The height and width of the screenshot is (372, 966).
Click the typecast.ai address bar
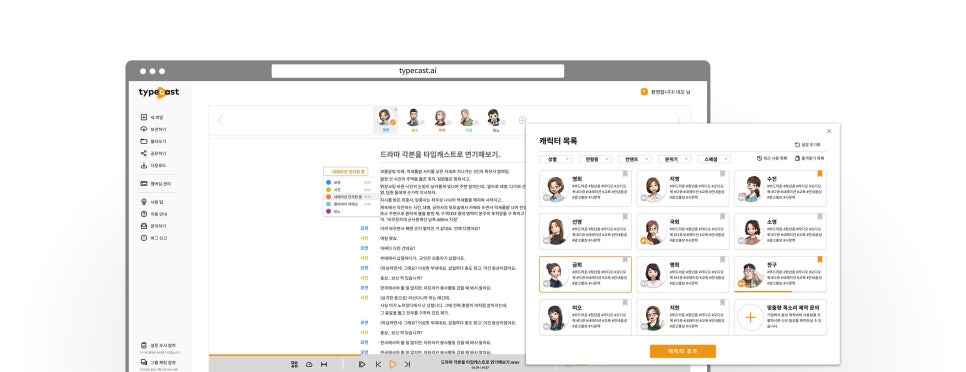[418, 71]
